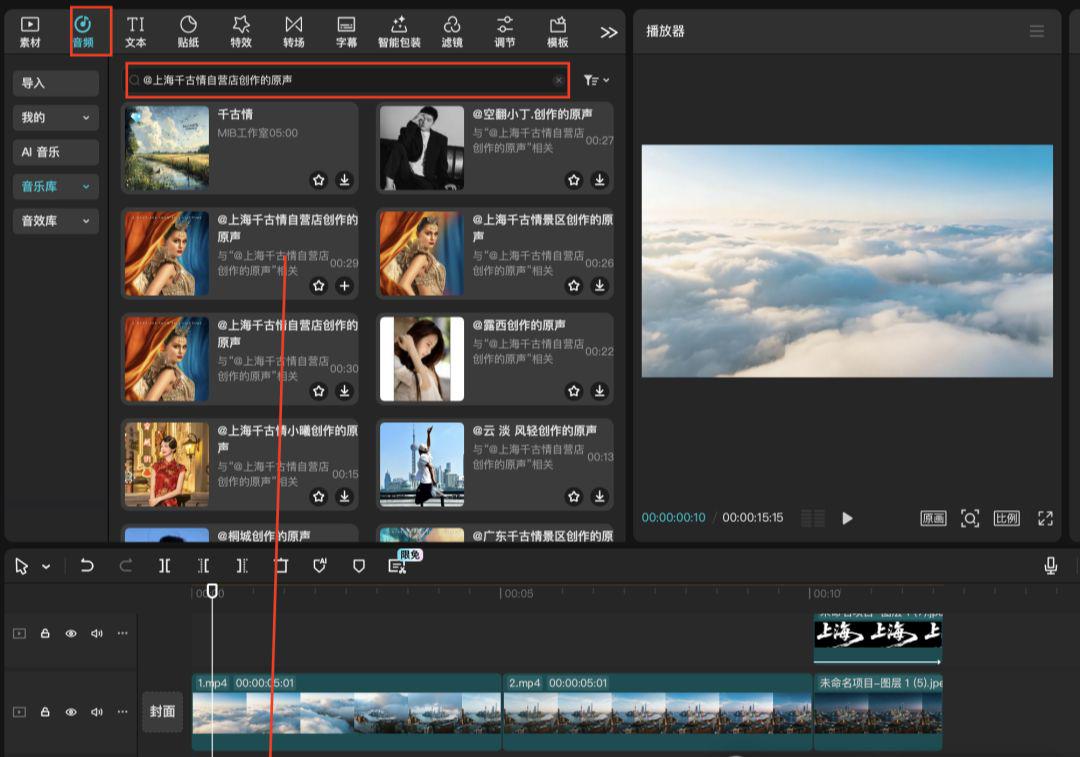
Task: Click the undo icon in timeline toolbar
Action: click(87, 565)
